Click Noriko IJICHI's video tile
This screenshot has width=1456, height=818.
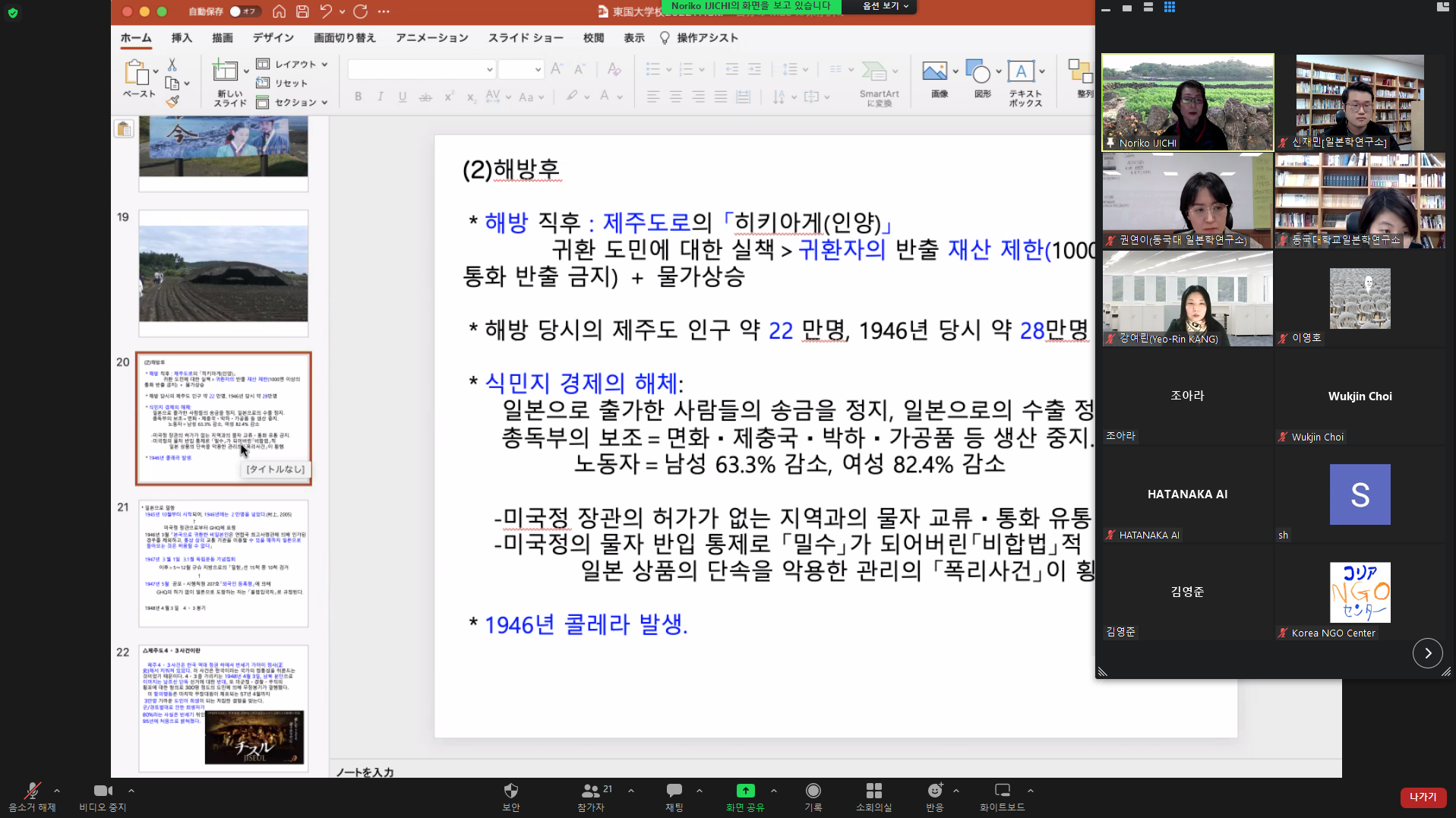coord(1188,102)
